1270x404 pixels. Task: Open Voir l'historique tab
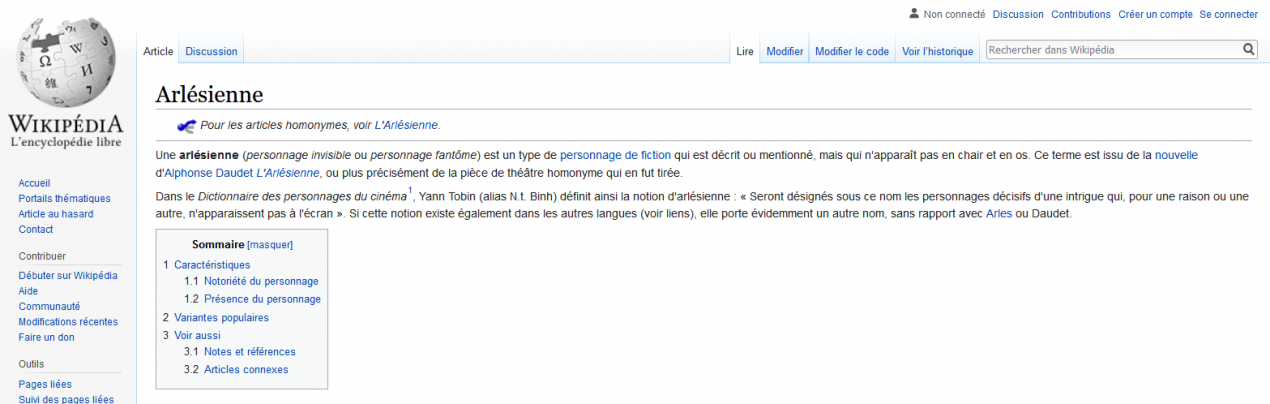(937, 51)
